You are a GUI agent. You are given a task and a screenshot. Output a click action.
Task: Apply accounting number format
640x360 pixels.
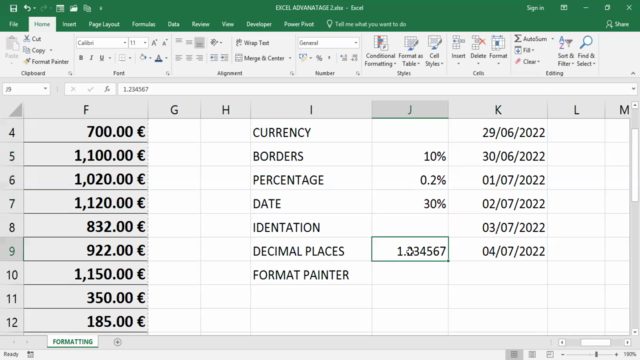[303, 58]
